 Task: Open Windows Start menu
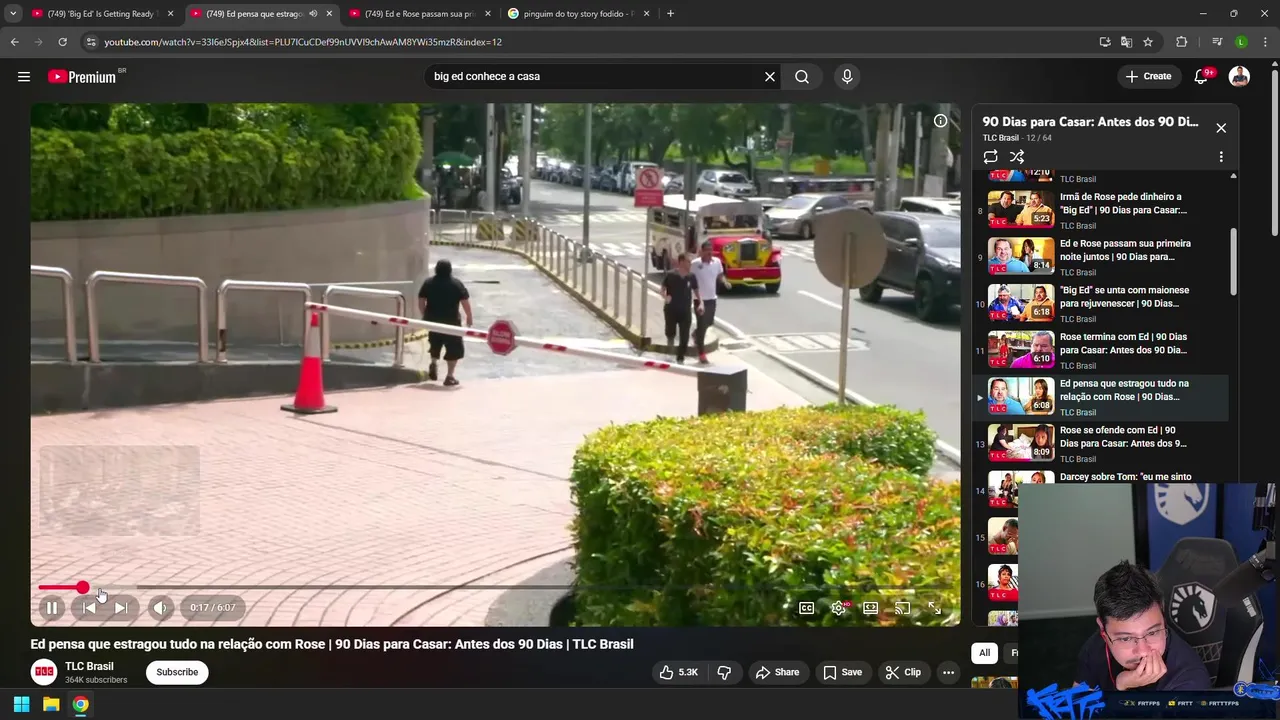21,704
